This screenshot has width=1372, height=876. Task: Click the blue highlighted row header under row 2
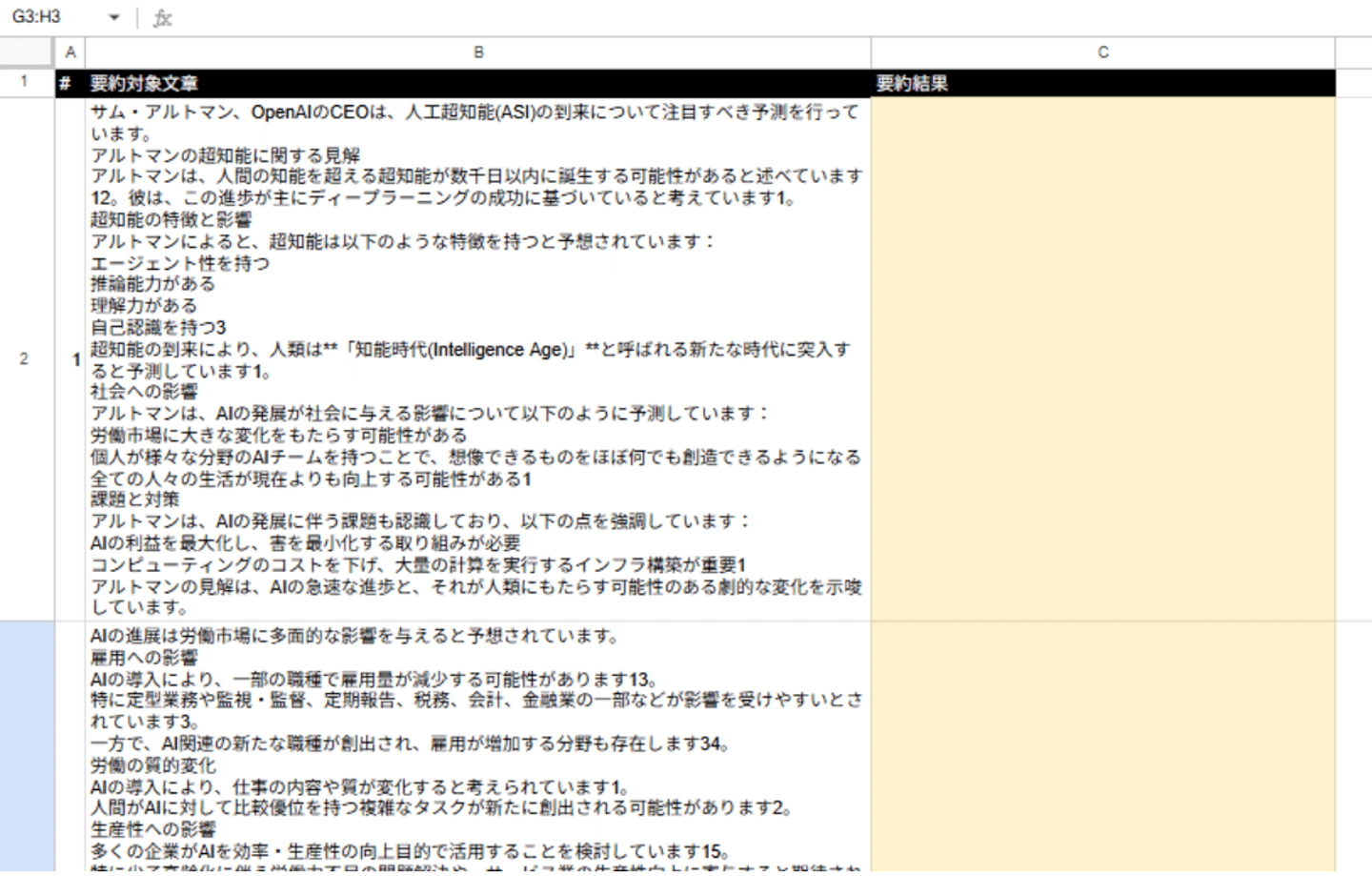point(28,747)
